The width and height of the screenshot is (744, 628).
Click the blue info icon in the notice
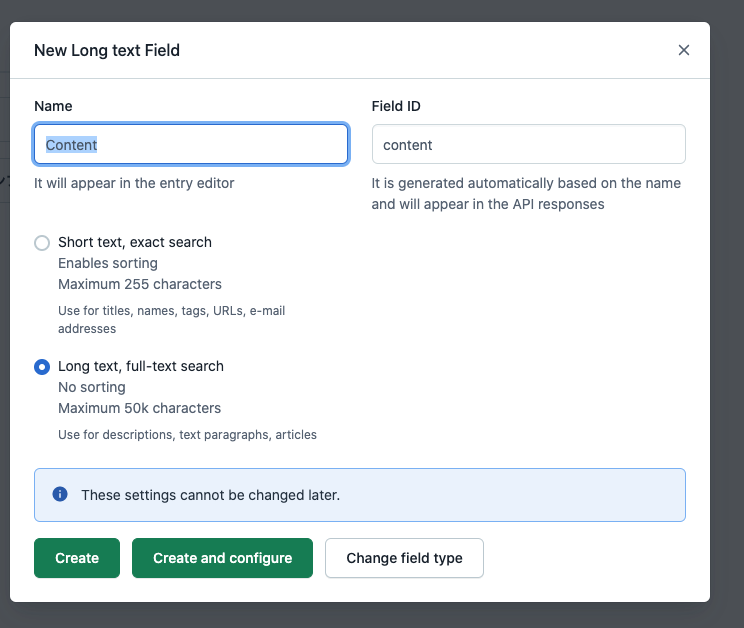point(60,494)
